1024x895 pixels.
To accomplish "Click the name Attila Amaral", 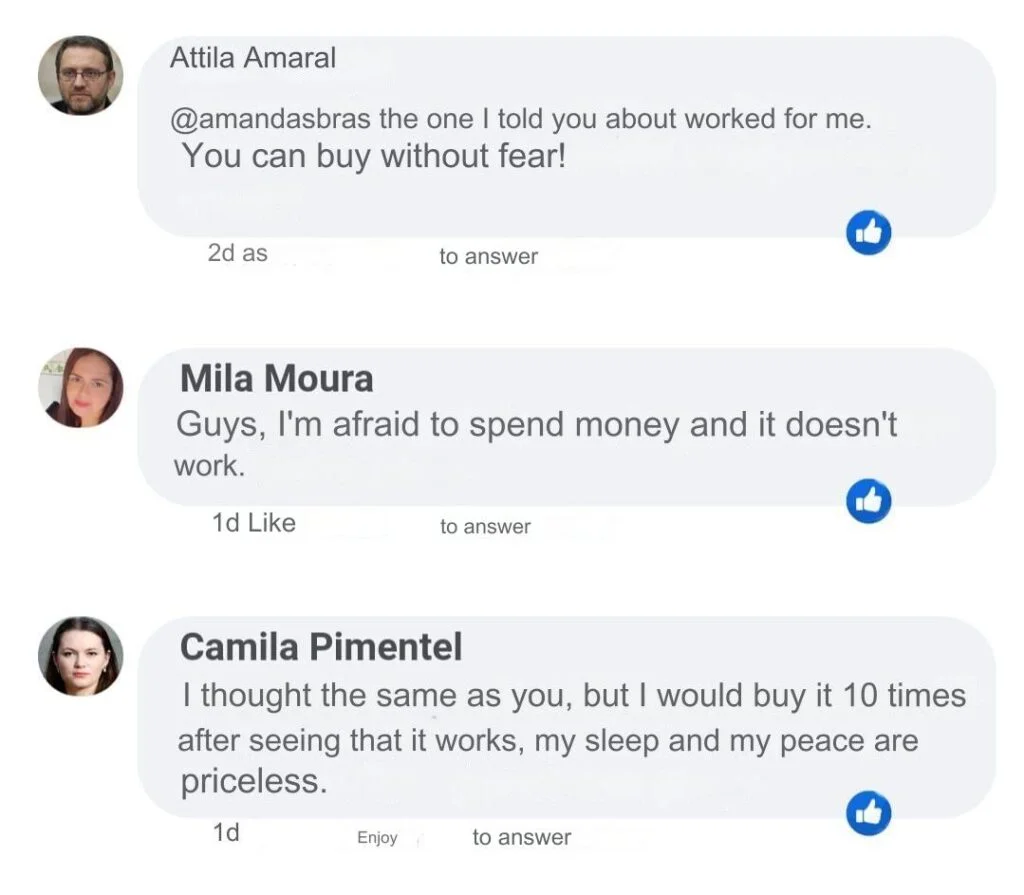I will pyautogui.click(x=253, y=58).
